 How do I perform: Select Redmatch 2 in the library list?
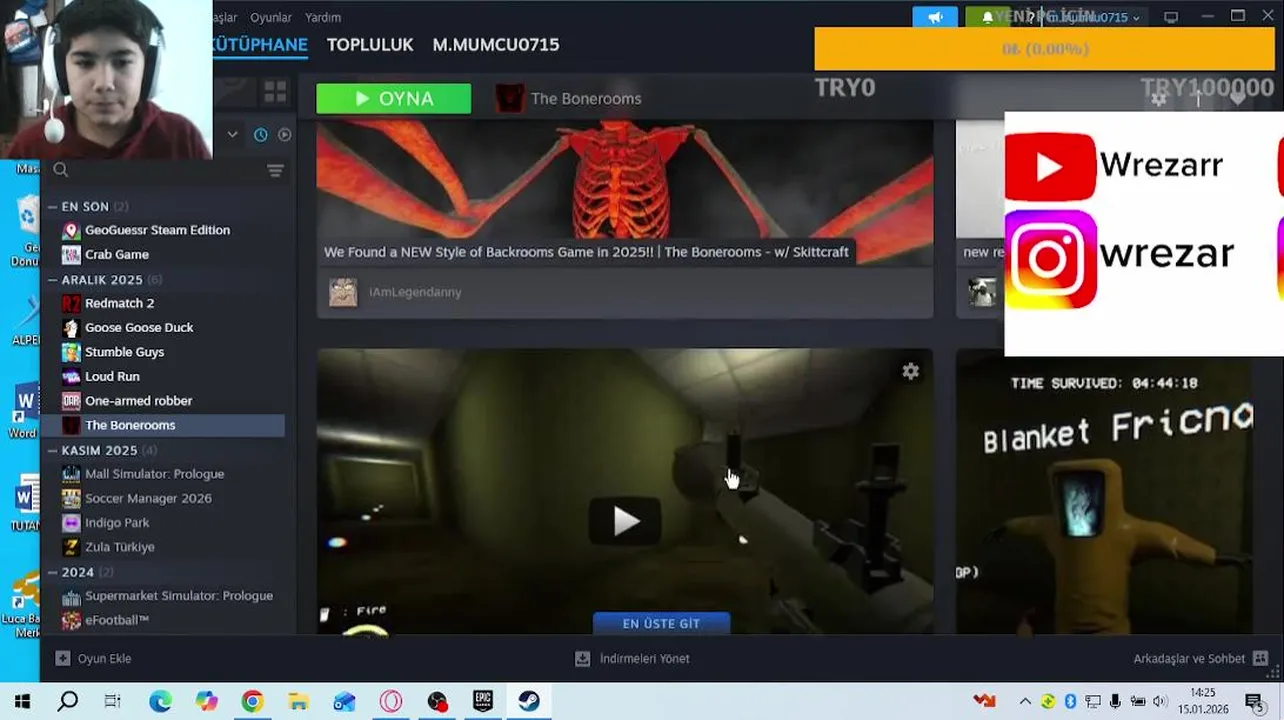coord(119,303)
